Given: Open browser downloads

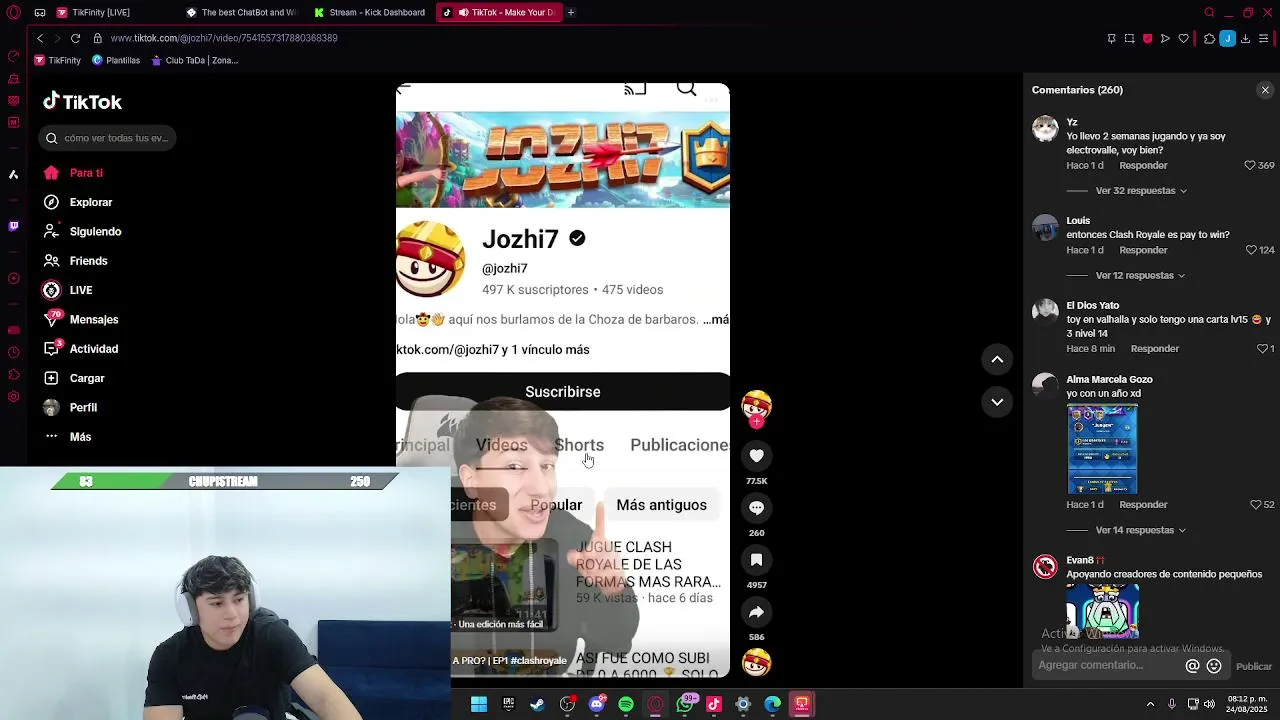Looking at the screenshot, I should pos(1245,38).
